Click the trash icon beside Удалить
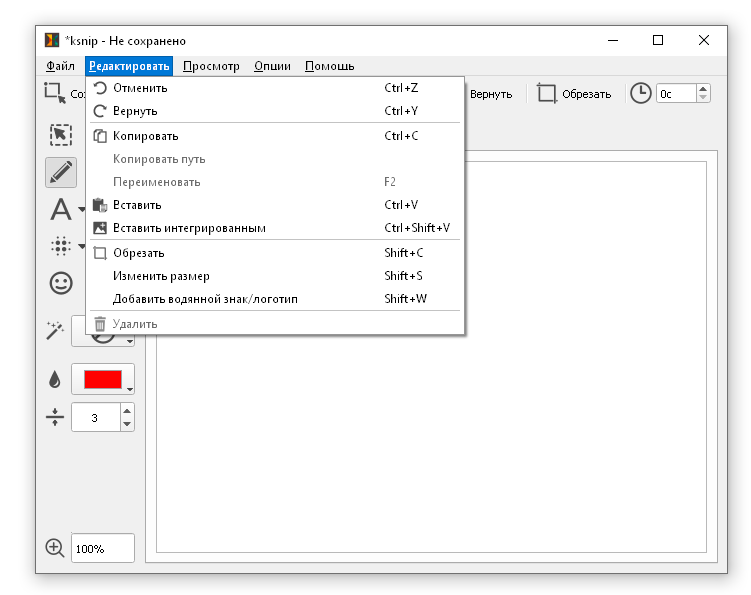 click(x=100, y=324)
